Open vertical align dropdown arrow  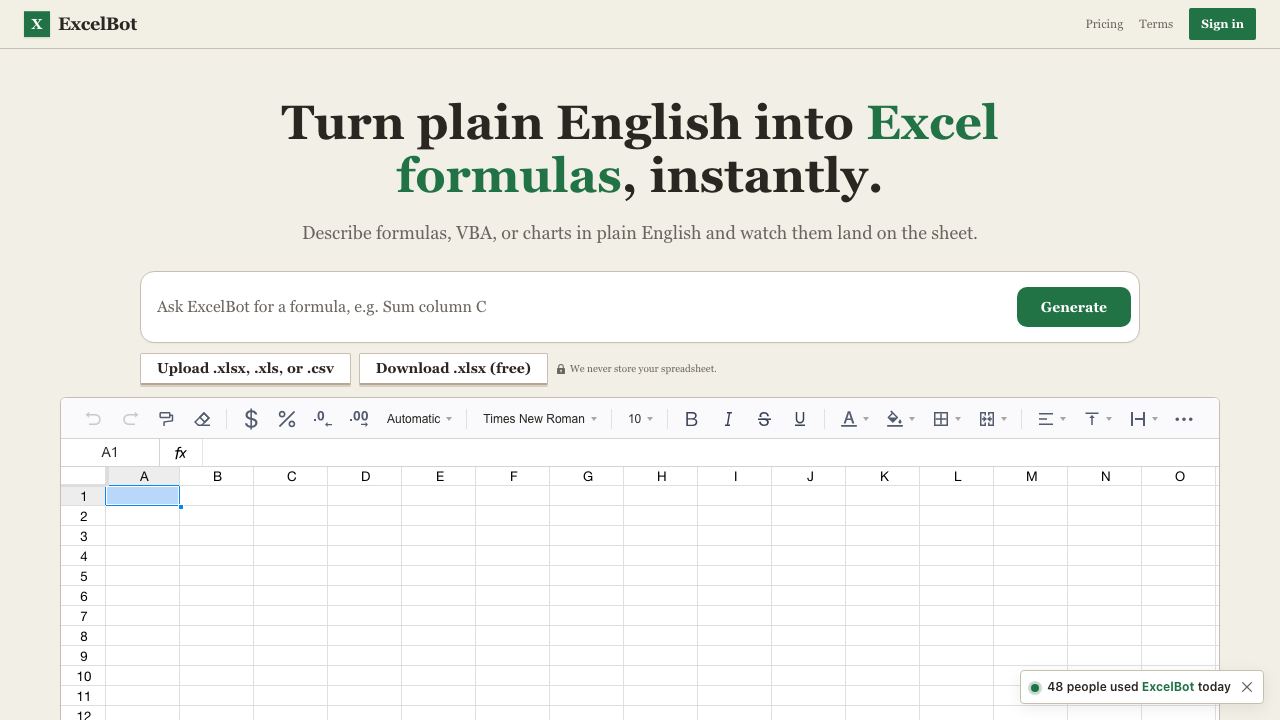tap(1109, 419)
